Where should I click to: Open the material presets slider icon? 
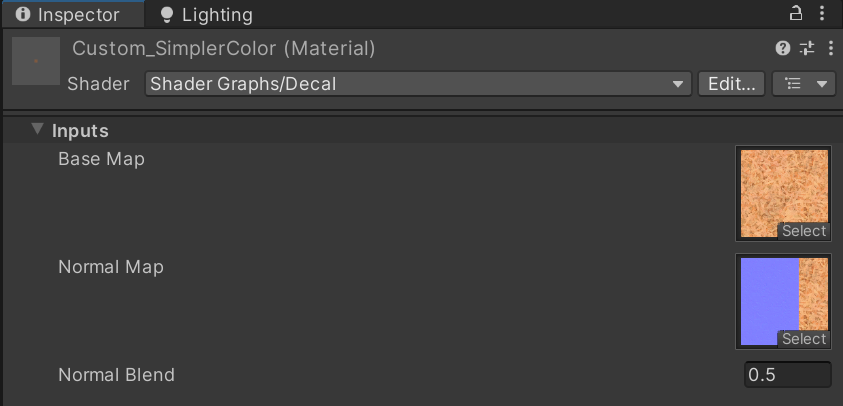click(x=807, y=48)
